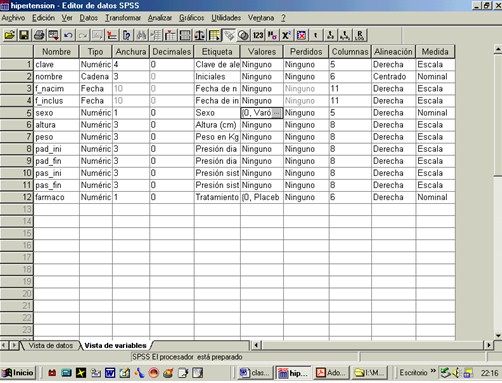Open the Archivo menu
The width and height of the screenshot is (502, 383).
click(13, 18)
